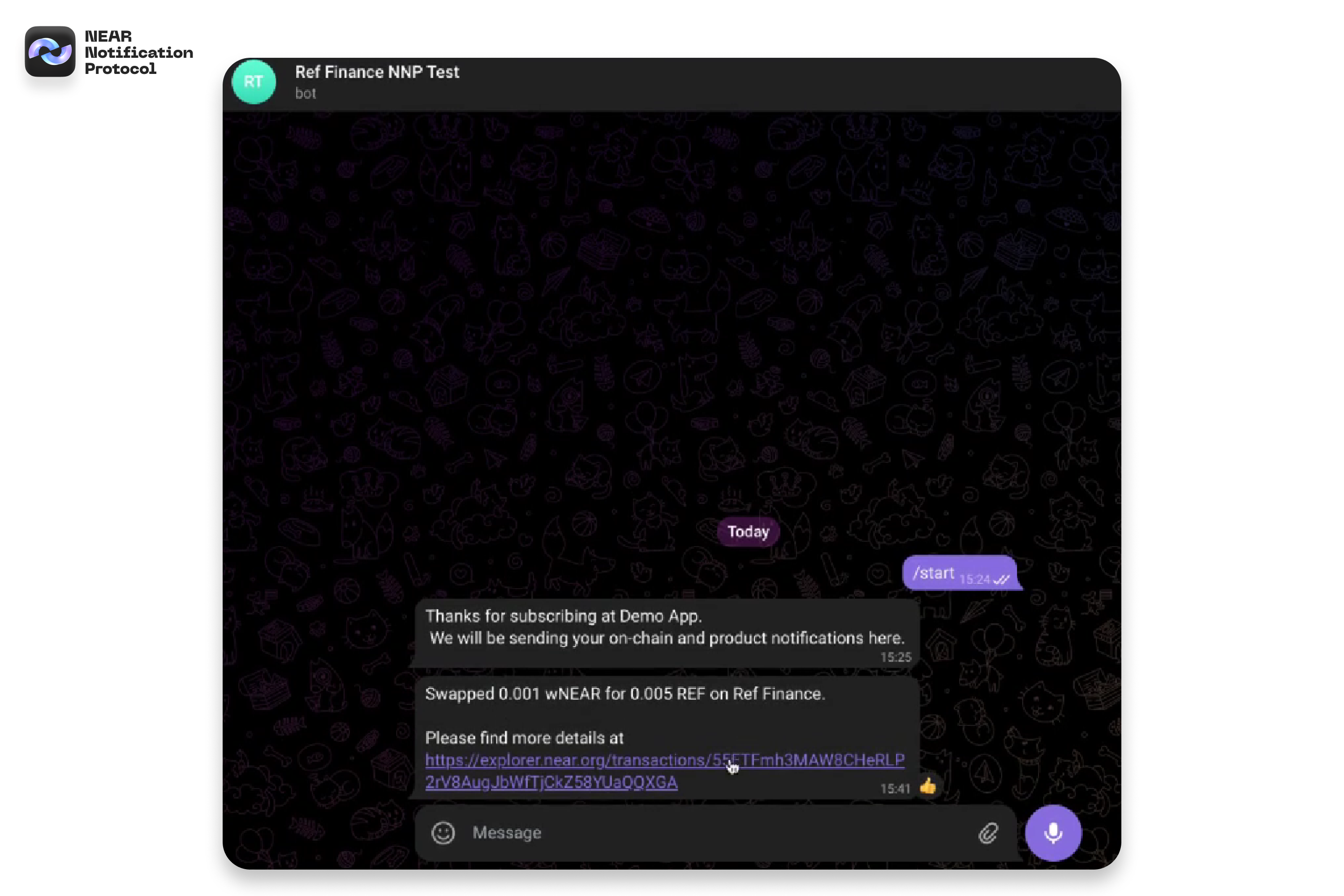Click the NEAR Notification Protocol text label
1344x896 pixels.
(139, 52)
